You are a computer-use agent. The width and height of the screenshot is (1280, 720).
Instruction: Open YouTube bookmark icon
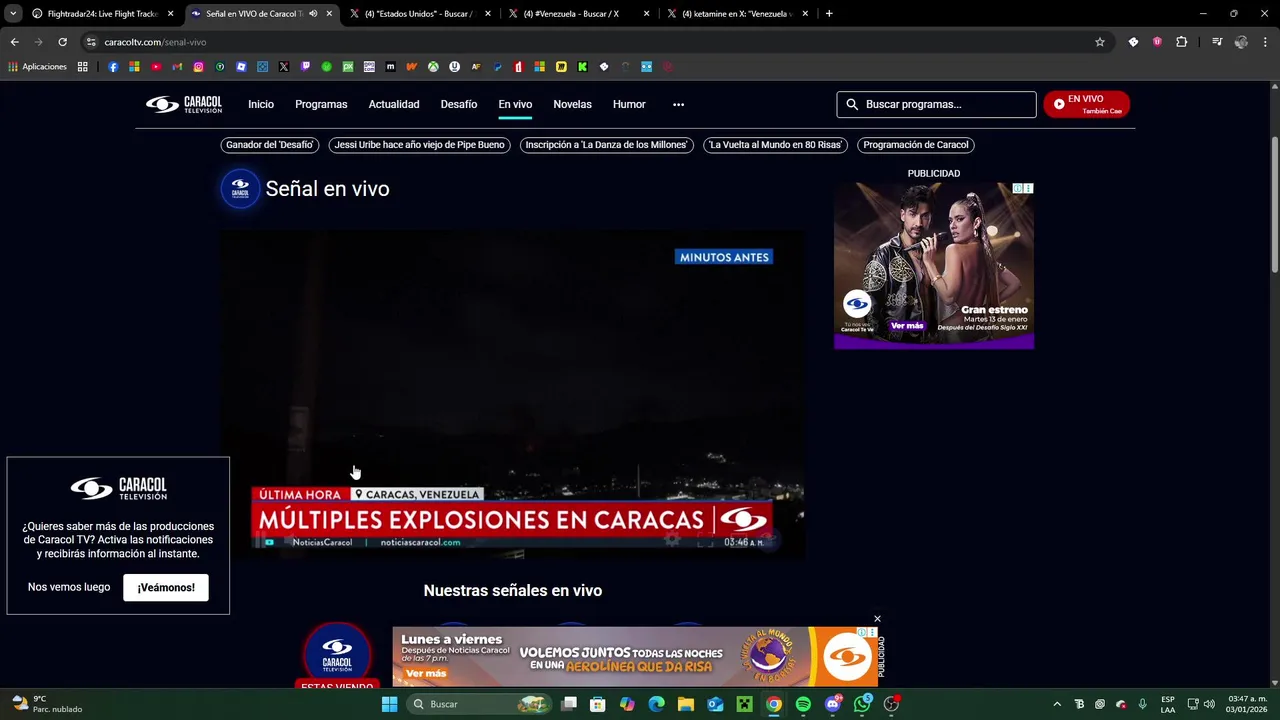pyautogui.click(x=156, y=67)
